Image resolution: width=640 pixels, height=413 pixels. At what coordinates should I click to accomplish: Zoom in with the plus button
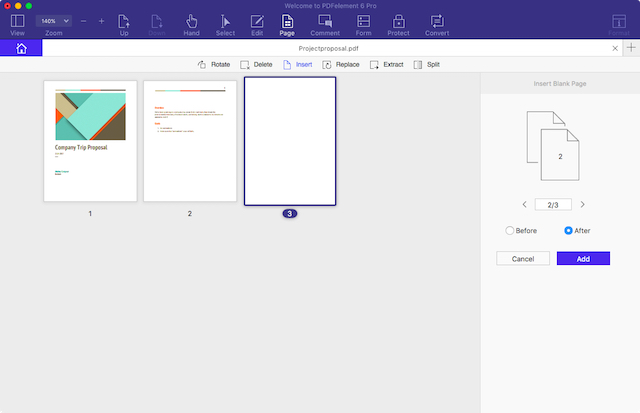101,21
